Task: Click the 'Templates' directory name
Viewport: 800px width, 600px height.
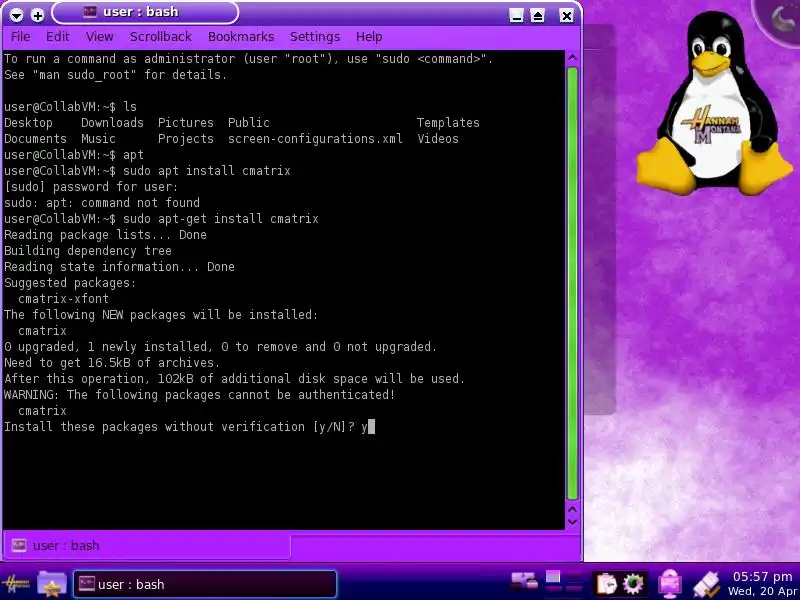Action: (448, 123)
